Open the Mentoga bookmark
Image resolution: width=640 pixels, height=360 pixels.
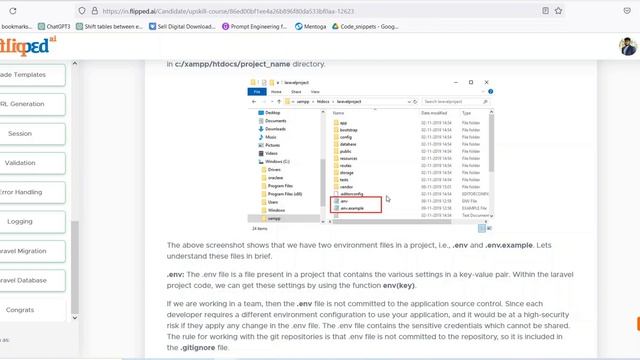[x=310, y=27]
